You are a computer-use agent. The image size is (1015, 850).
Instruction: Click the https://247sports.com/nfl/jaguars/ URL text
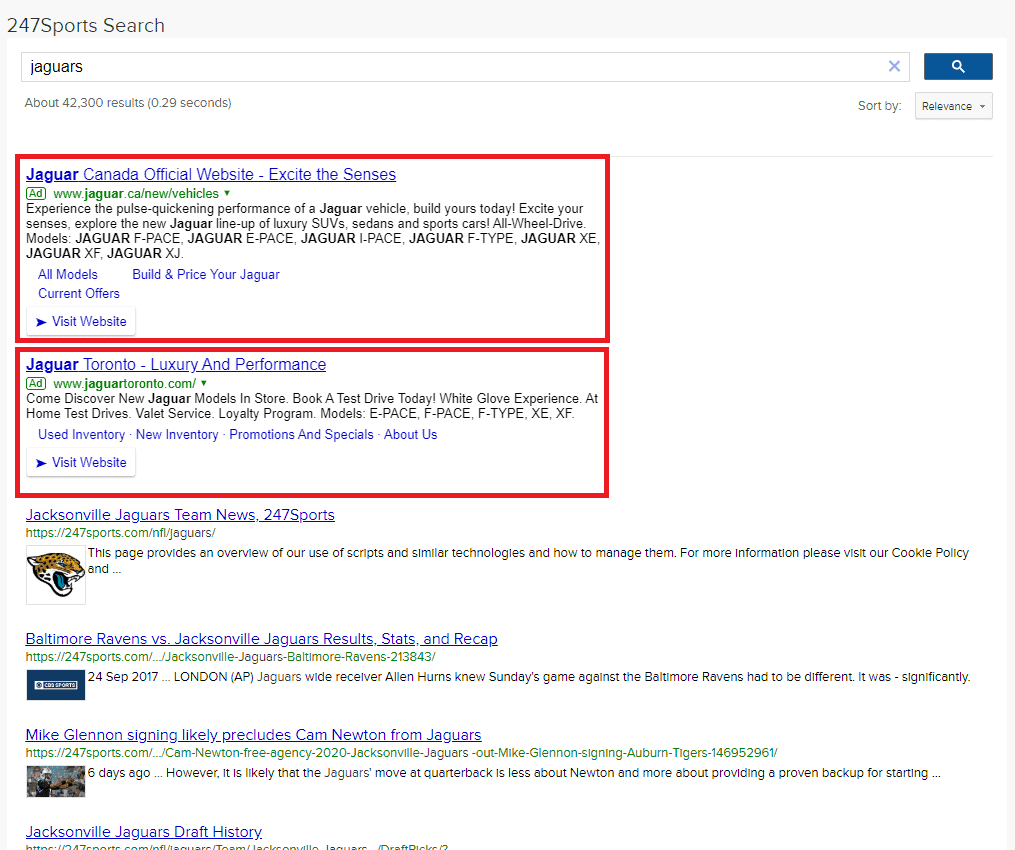120,533
